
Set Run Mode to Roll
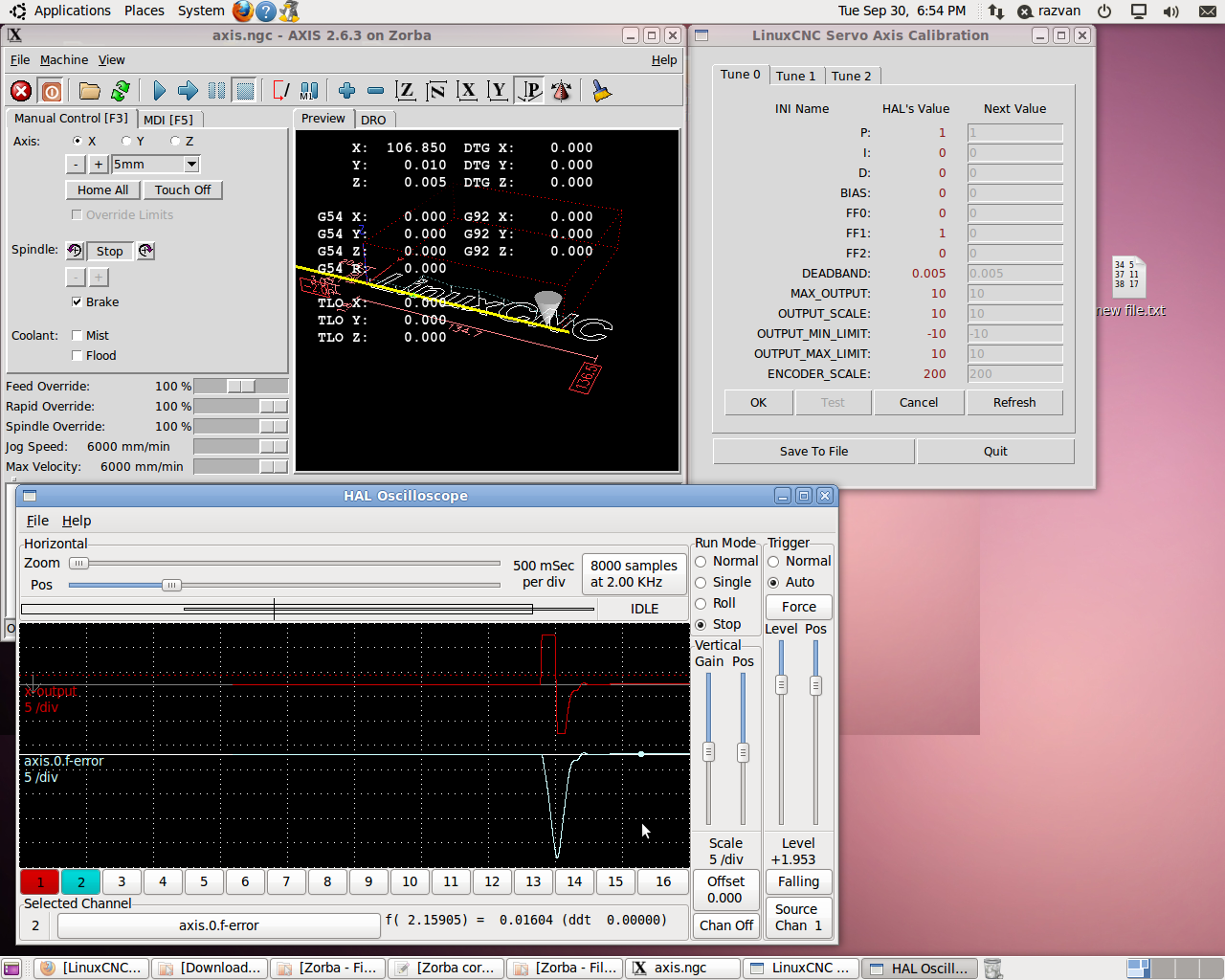[x=701, y=604]
